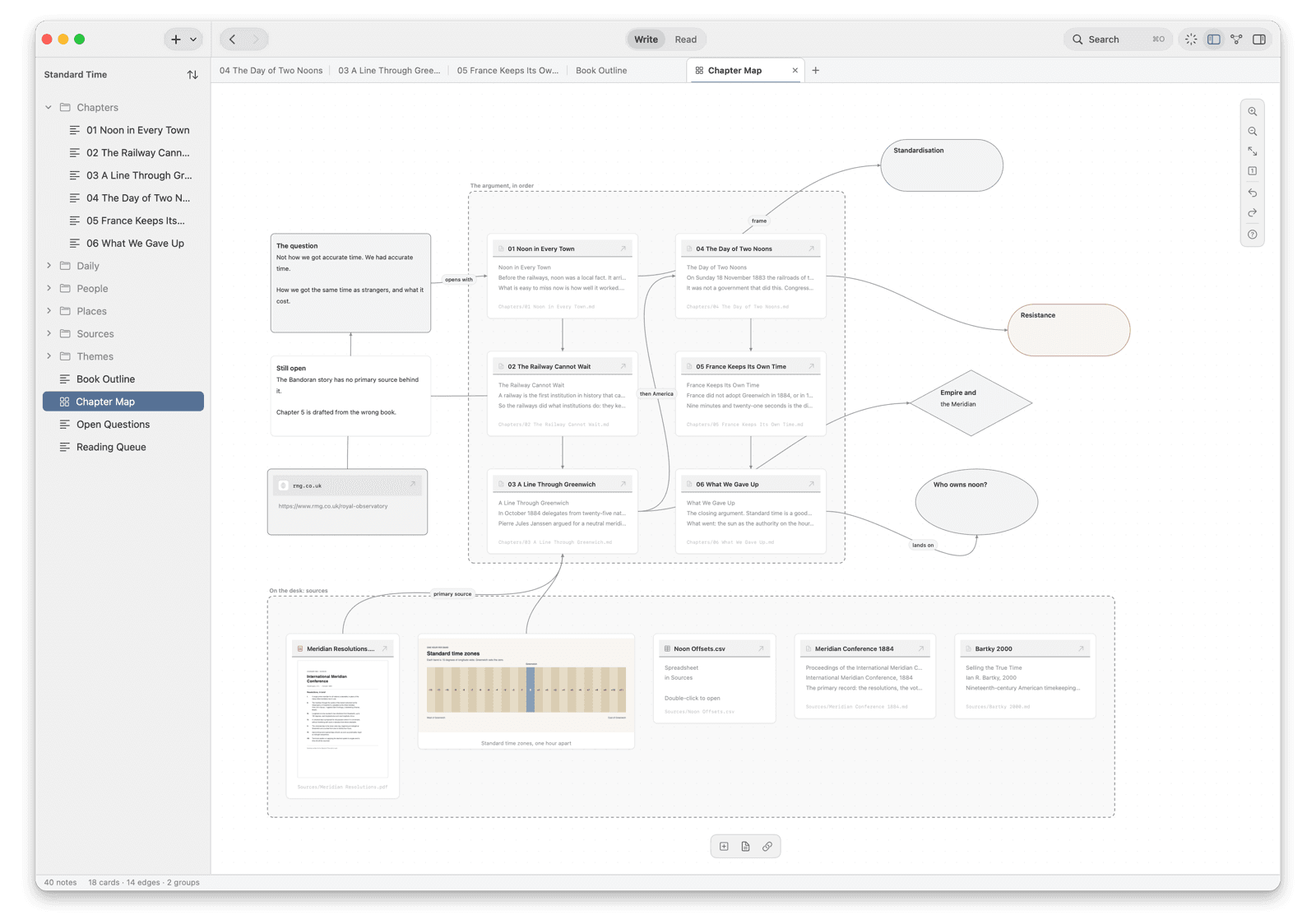Add a note from vault to canvas
The image size is (1316, 920).
coord(745,846)
